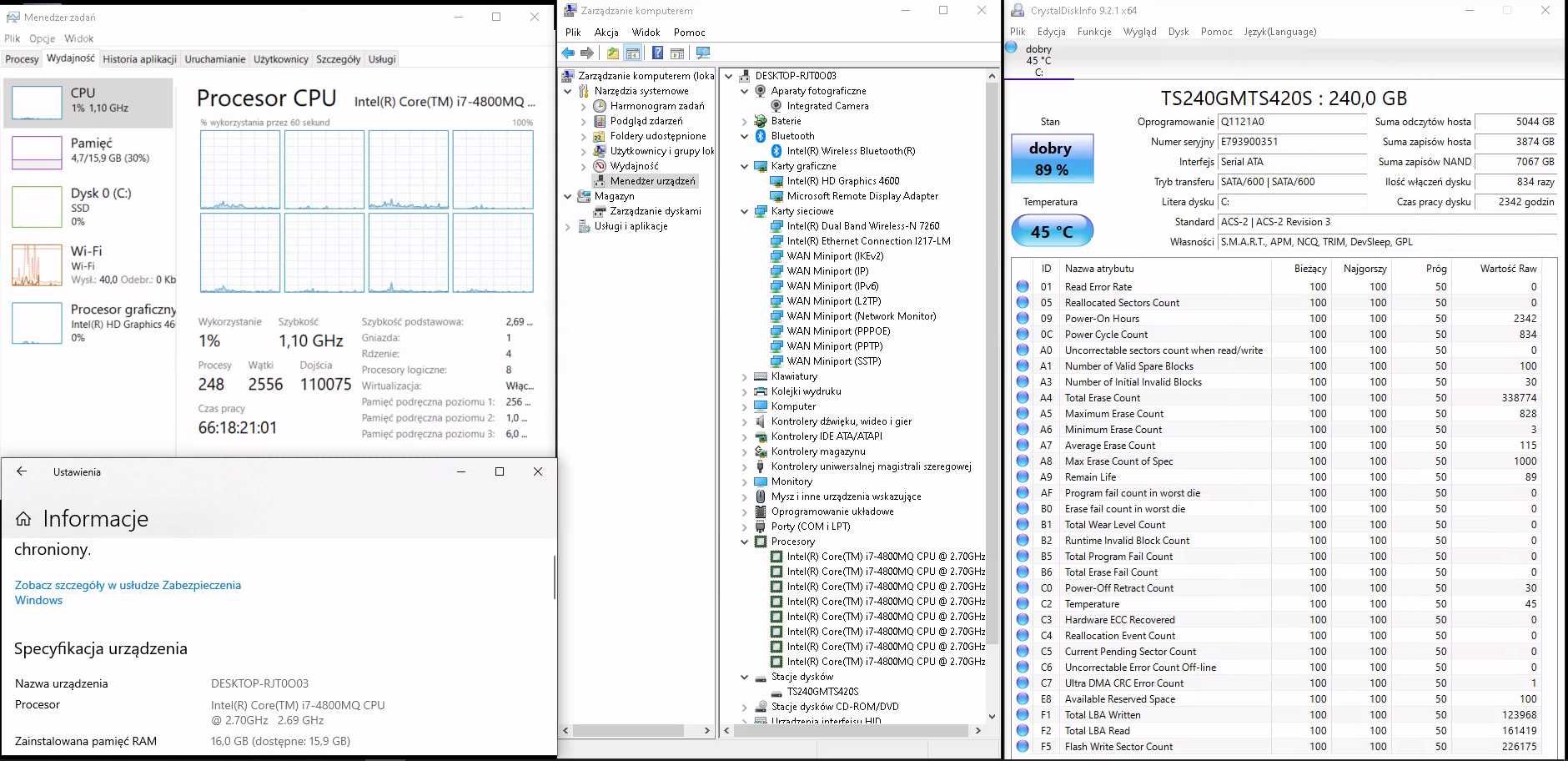Select Procesor graficzny in Task Manager sidebar
Viewport: 1568px width, 761px height.
[89, 323]
